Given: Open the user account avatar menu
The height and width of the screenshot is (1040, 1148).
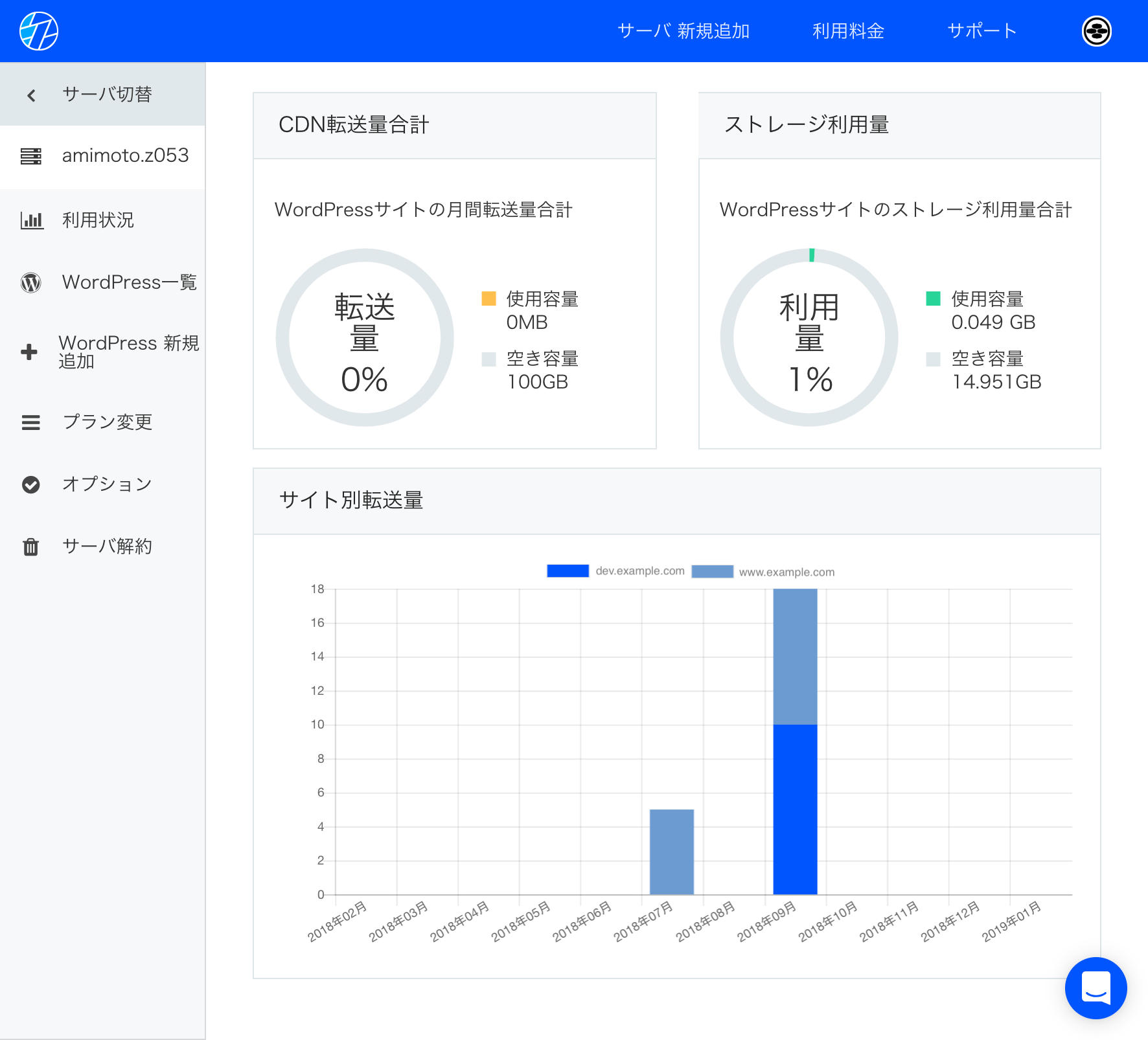Looking at the screenshot, I should pyautogui.click(x=1097, y=31).
